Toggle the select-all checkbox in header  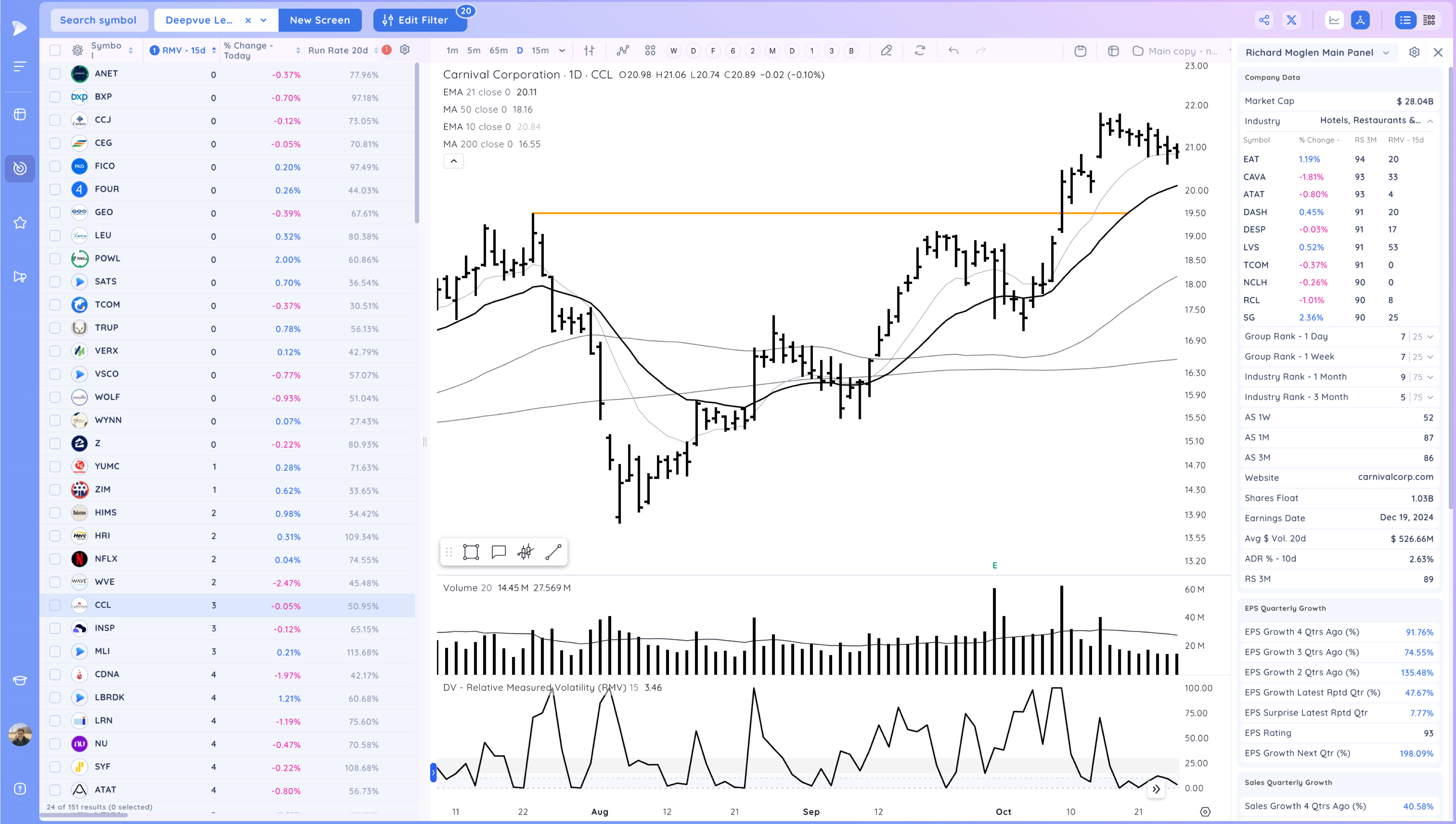(x=55, y=50)
